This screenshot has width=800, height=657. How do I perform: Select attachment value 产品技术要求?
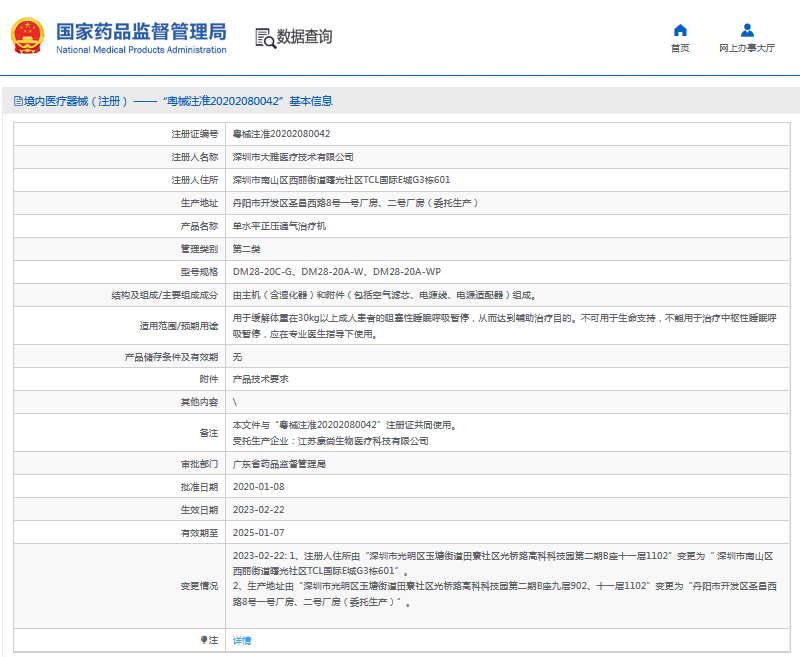tap(260, 379)
